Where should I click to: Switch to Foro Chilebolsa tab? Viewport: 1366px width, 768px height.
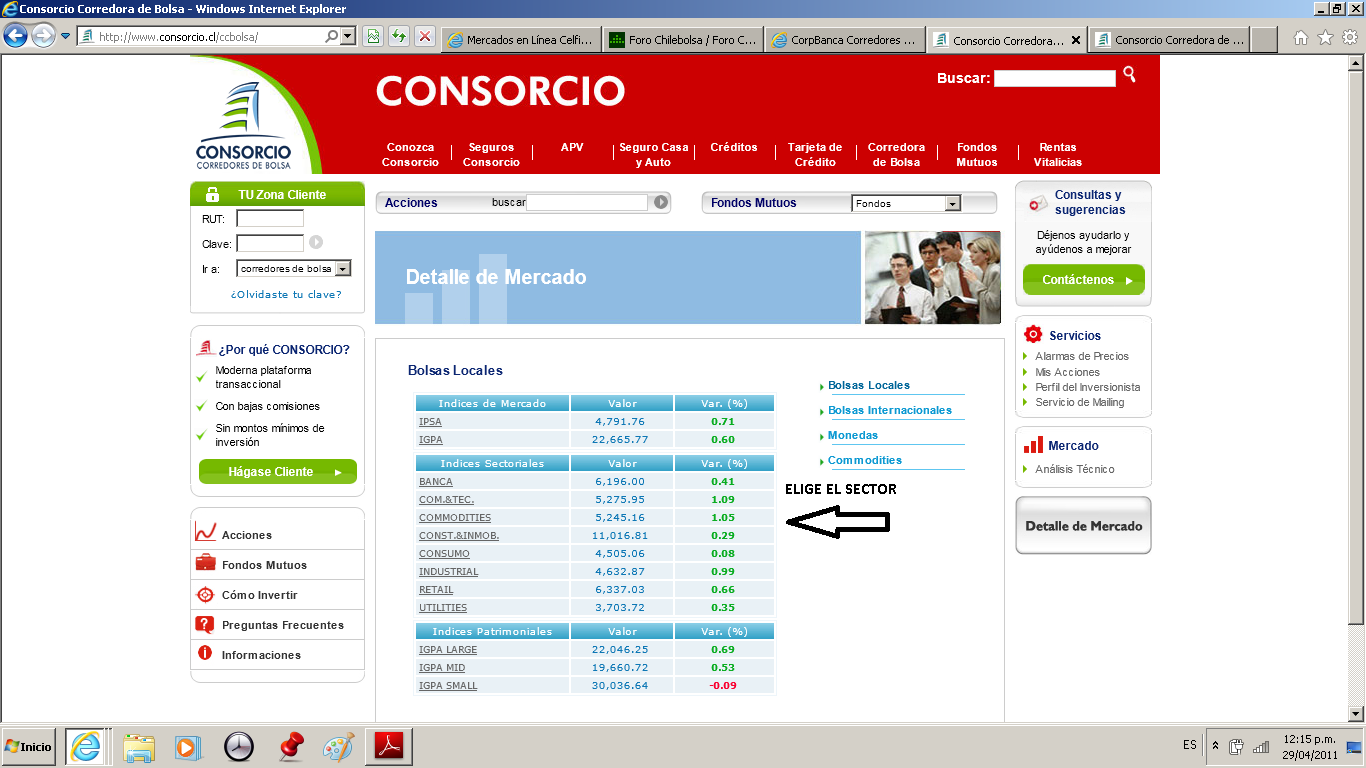tap(683, 40)
